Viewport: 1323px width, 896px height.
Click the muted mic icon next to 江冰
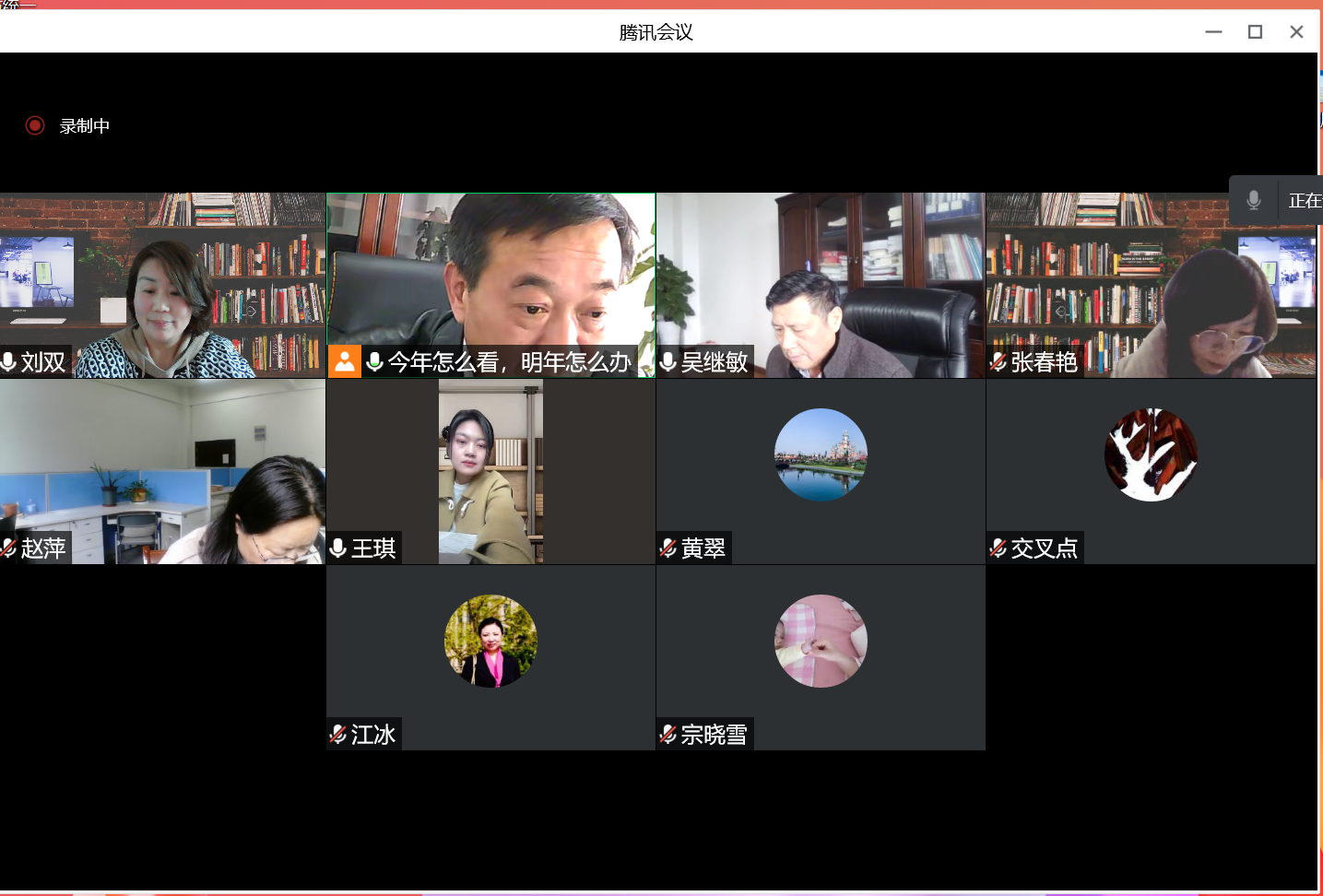[338, 735]
